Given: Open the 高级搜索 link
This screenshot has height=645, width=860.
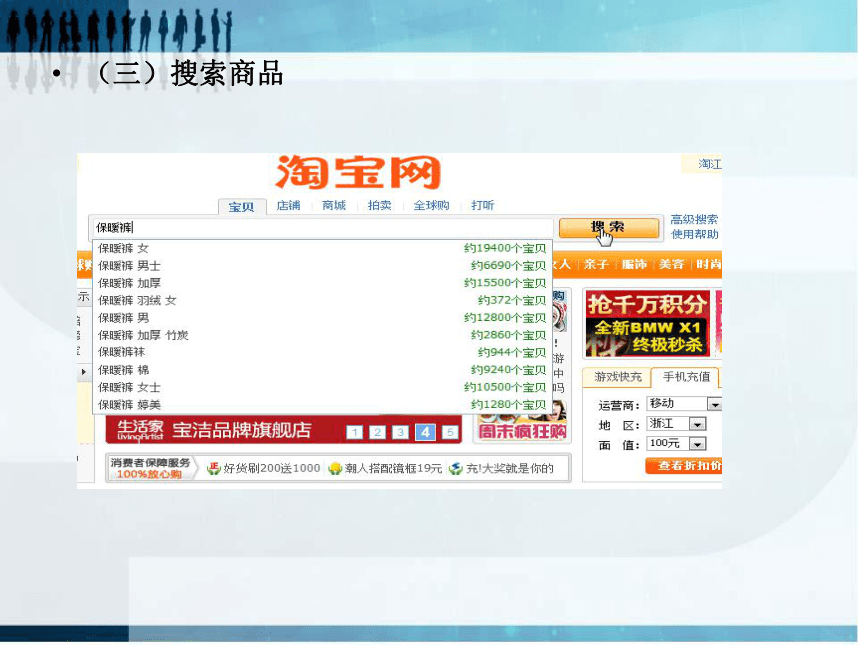Looking at the screenshot, I should [x=695, y=220].
